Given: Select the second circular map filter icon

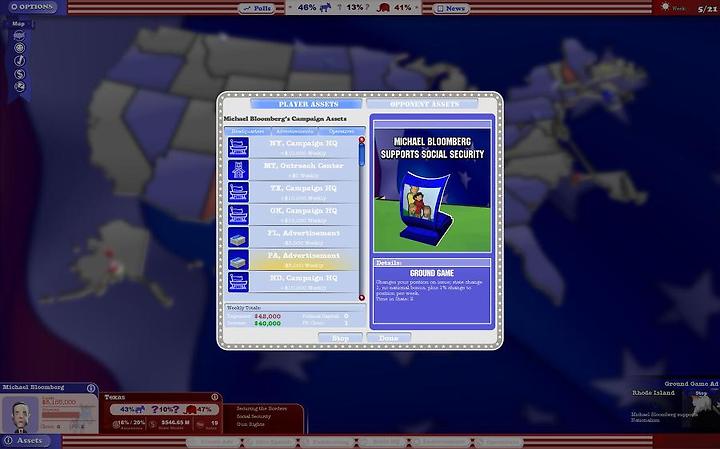Looking at the screenshot, I should (x=19, y=48).
